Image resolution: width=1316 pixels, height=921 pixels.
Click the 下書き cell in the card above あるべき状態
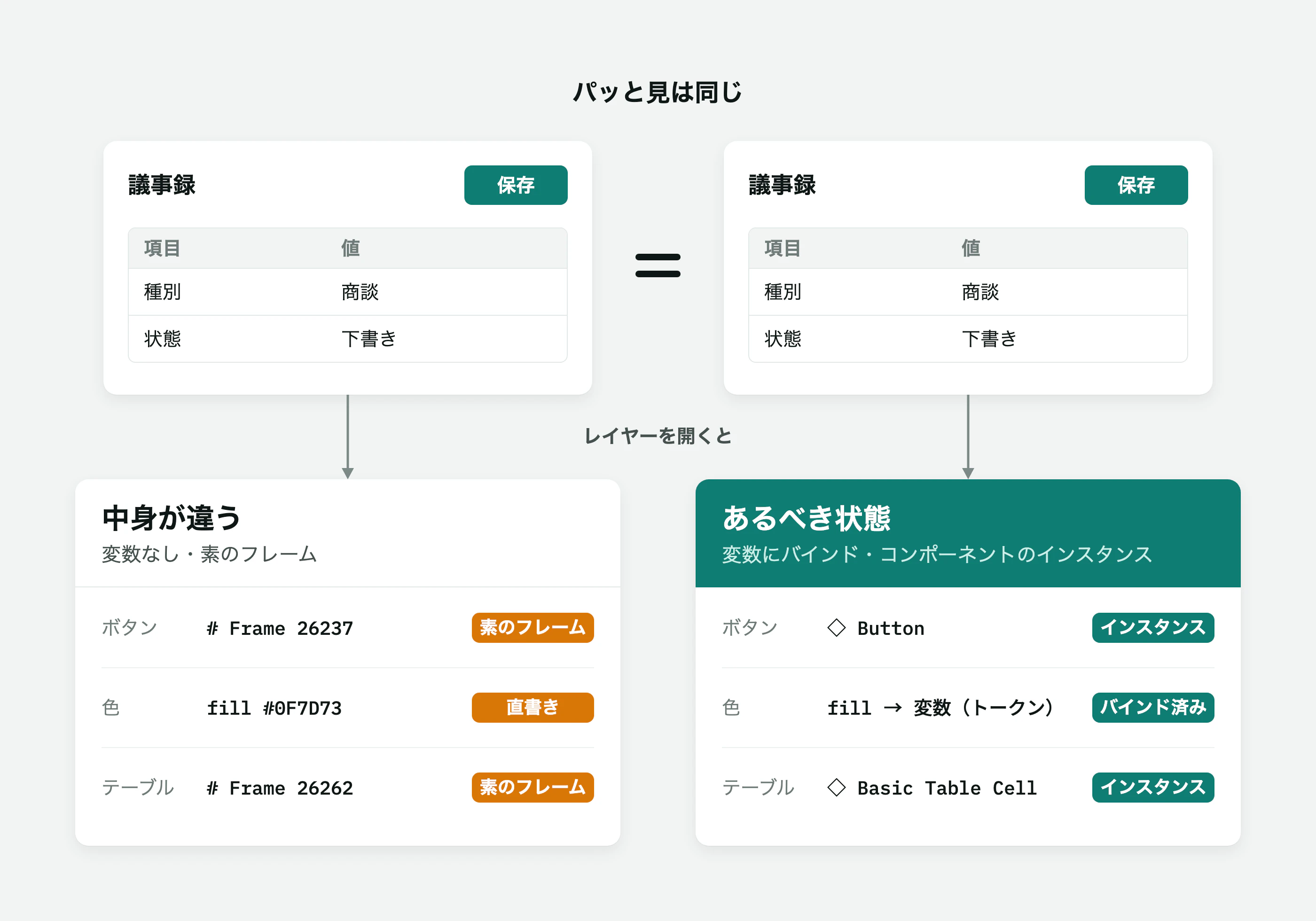point(989,339)
